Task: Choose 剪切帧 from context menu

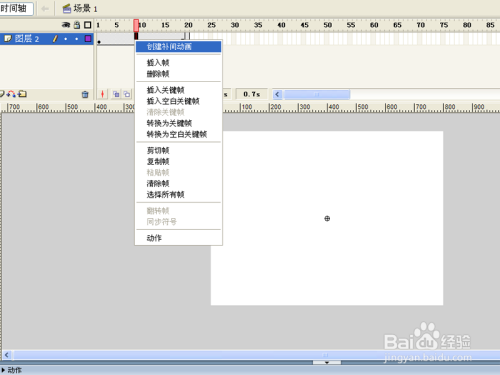Action: (178, 150)
